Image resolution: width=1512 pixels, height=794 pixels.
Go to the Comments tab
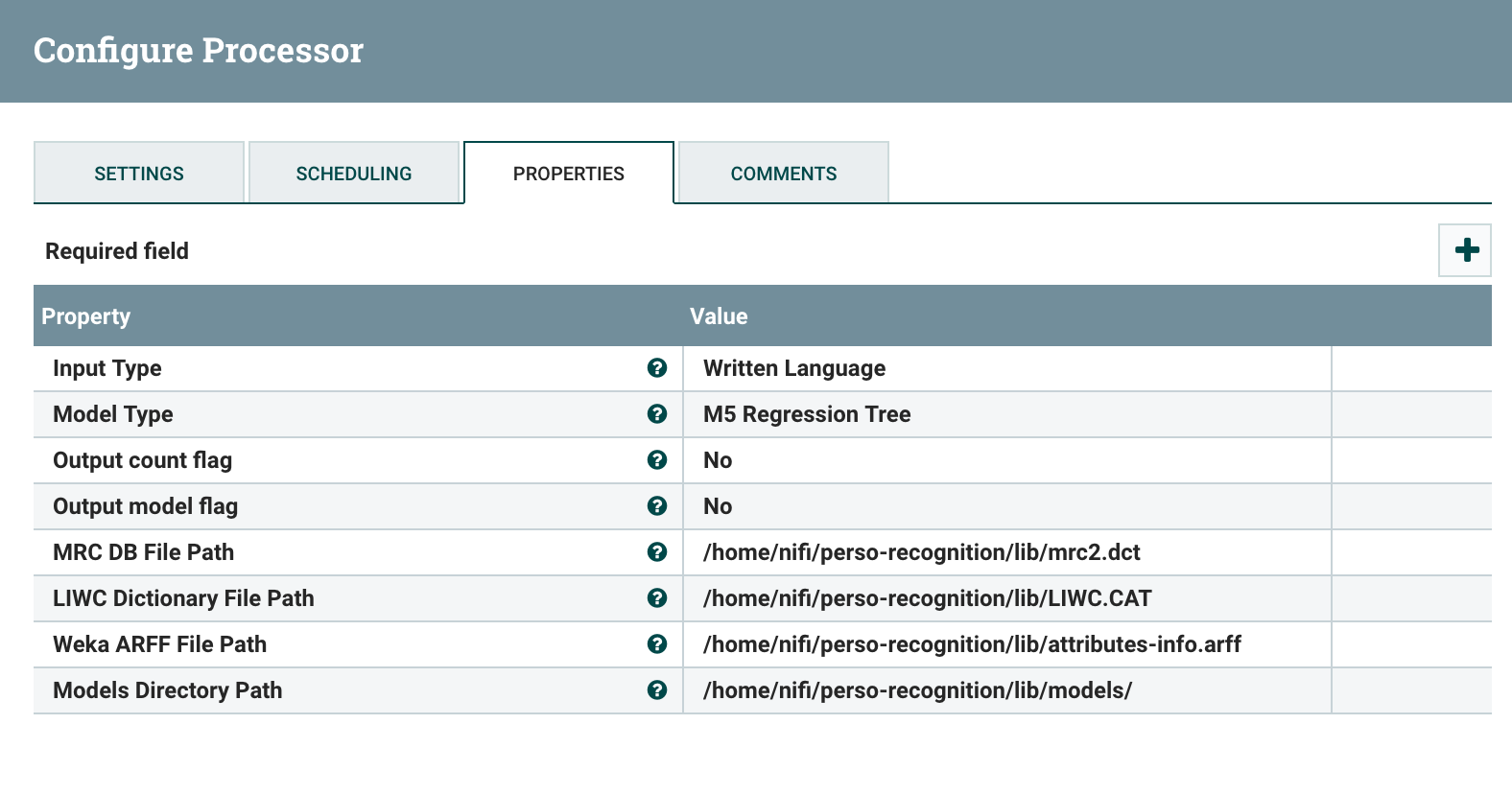coord(784,174)
